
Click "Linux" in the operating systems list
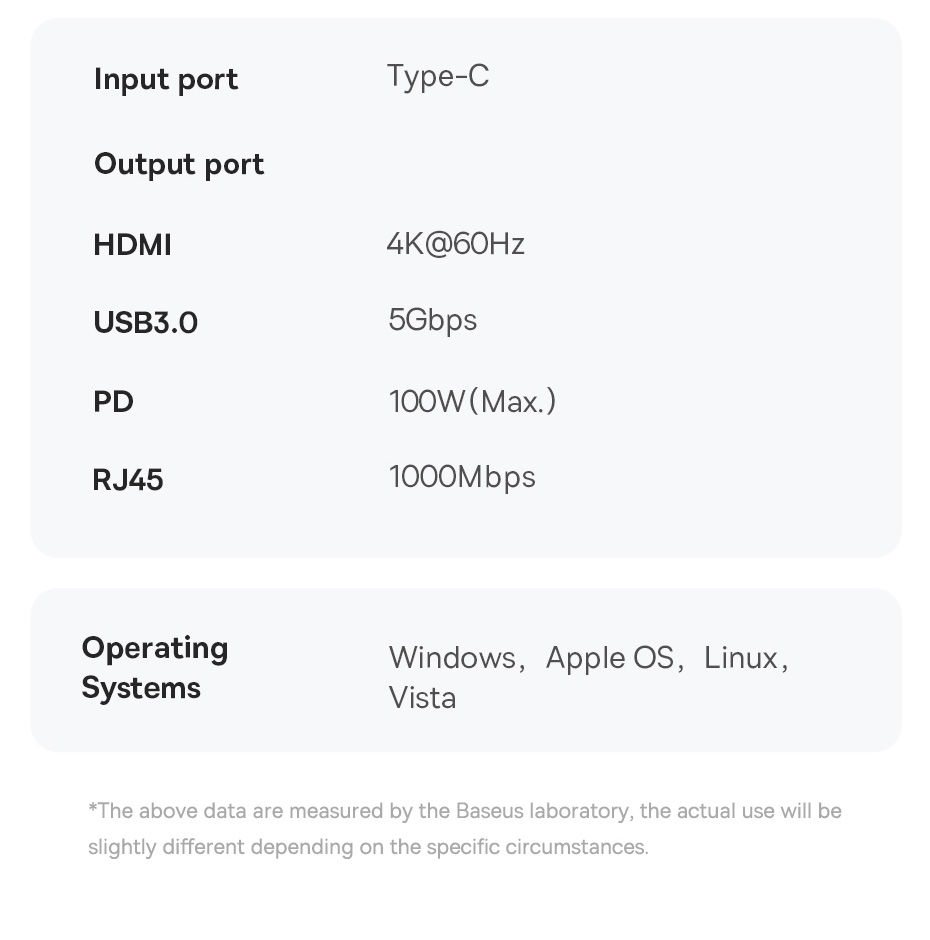[740, 658]
